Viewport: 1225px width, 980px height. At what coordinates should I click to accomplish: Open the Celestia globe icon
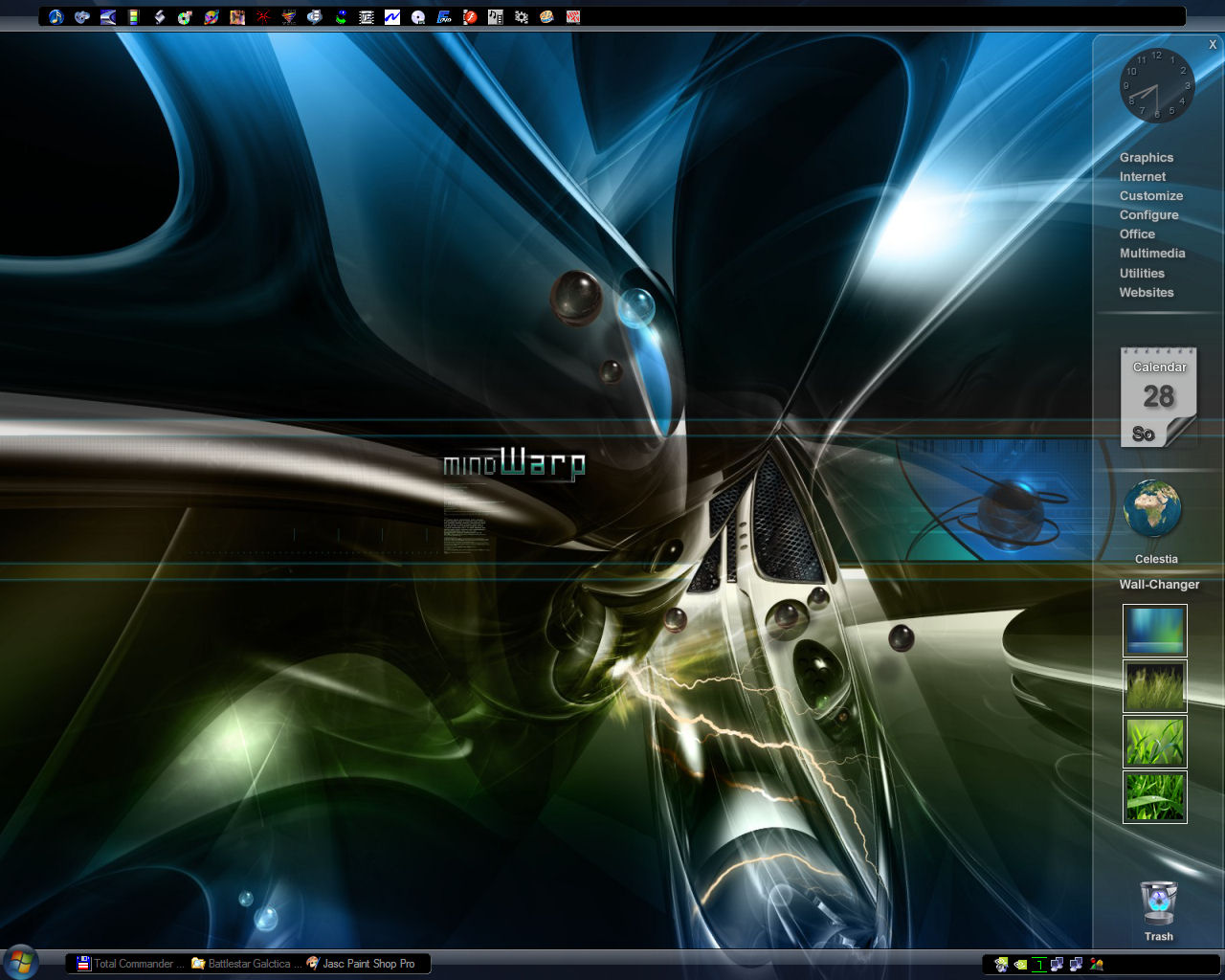1153,509
